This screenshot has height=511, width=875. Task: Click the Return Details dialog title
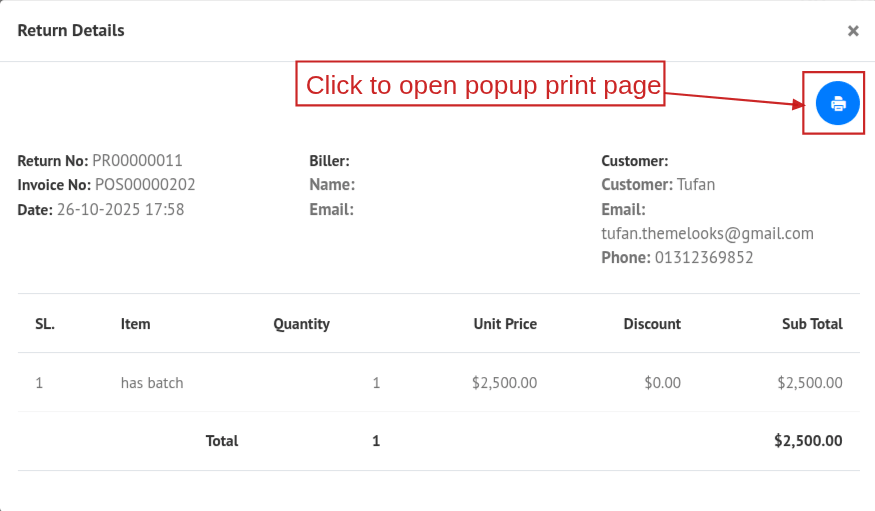point(71,30)
